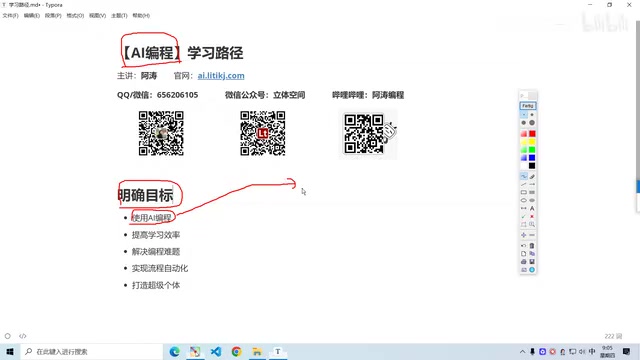
Task: Open the 格式(O) menu
Action: click(x=75, y=16)
